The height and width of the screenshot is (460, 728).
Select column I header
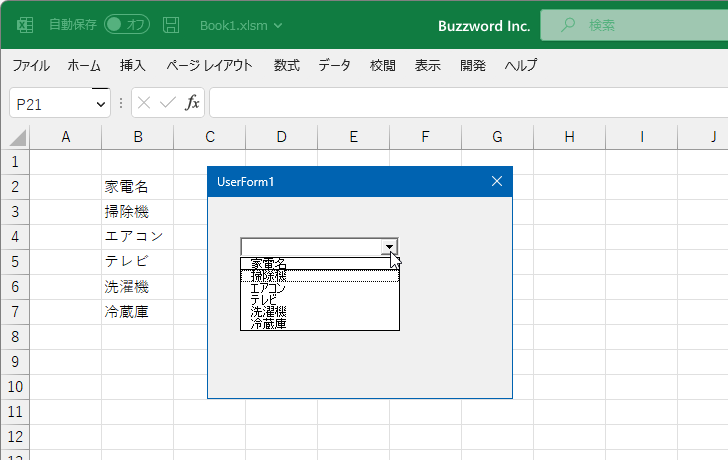(642, 137)
